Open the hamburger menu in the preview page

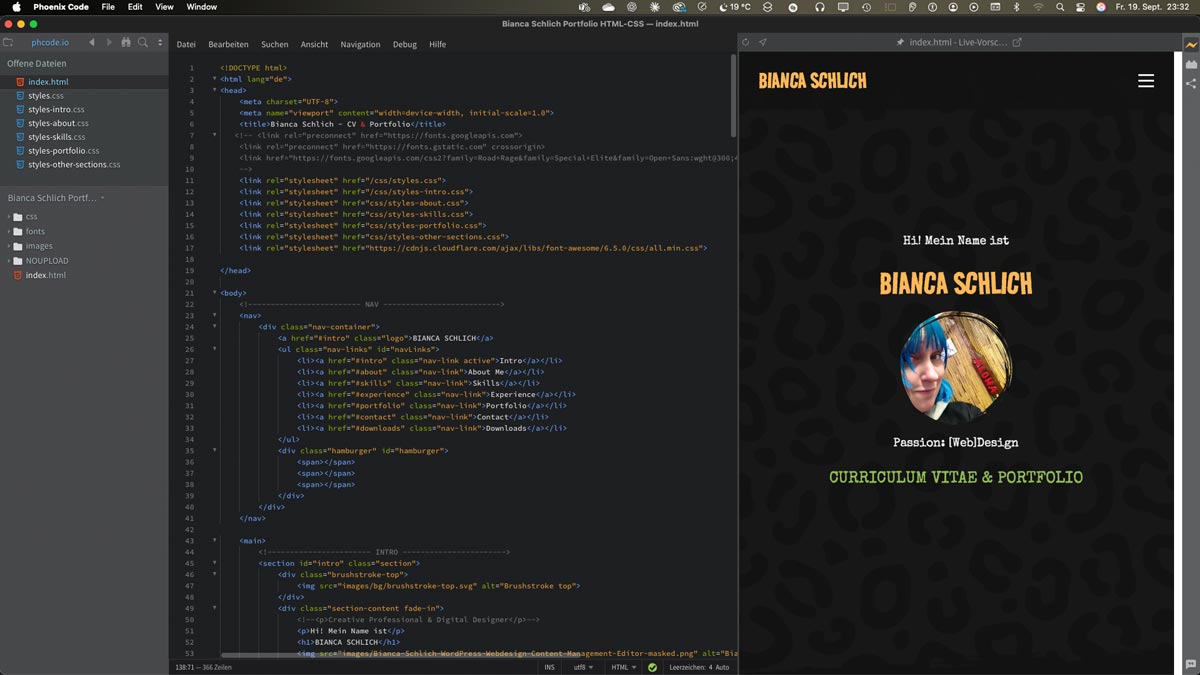point(1146,81)
